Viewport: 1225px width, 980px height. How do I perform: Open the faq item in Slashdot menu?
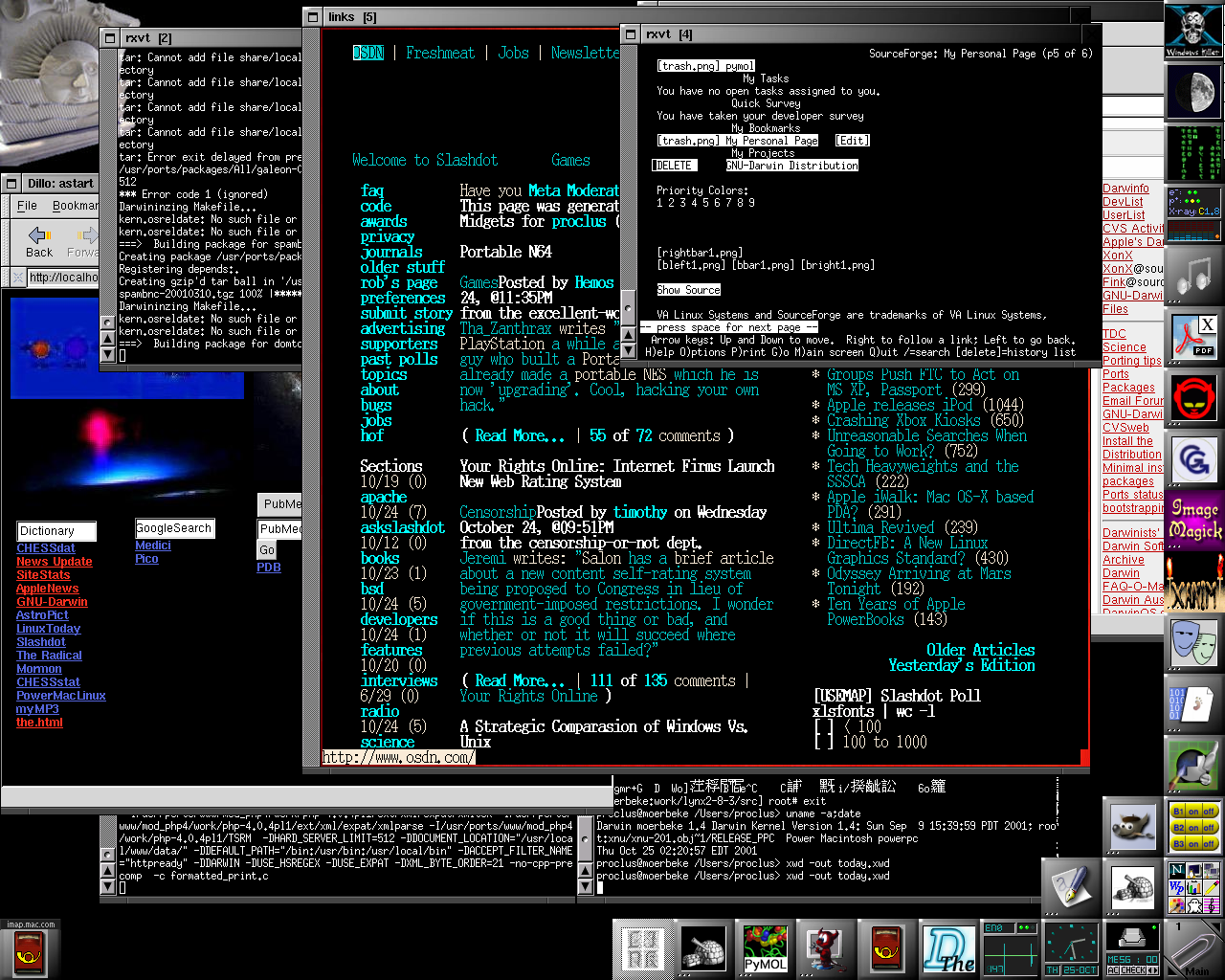[371, 190]
